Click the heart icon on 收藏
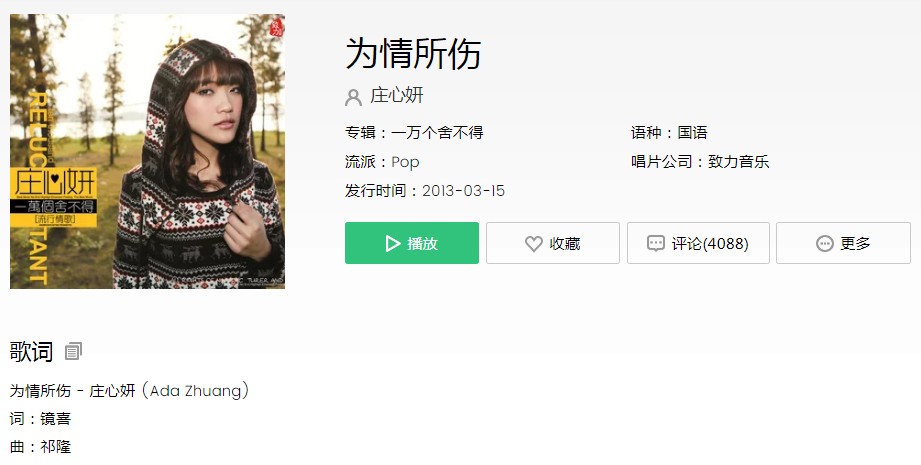Image resolution: width=921 pixels, height=465 pixels. [534, 244]
